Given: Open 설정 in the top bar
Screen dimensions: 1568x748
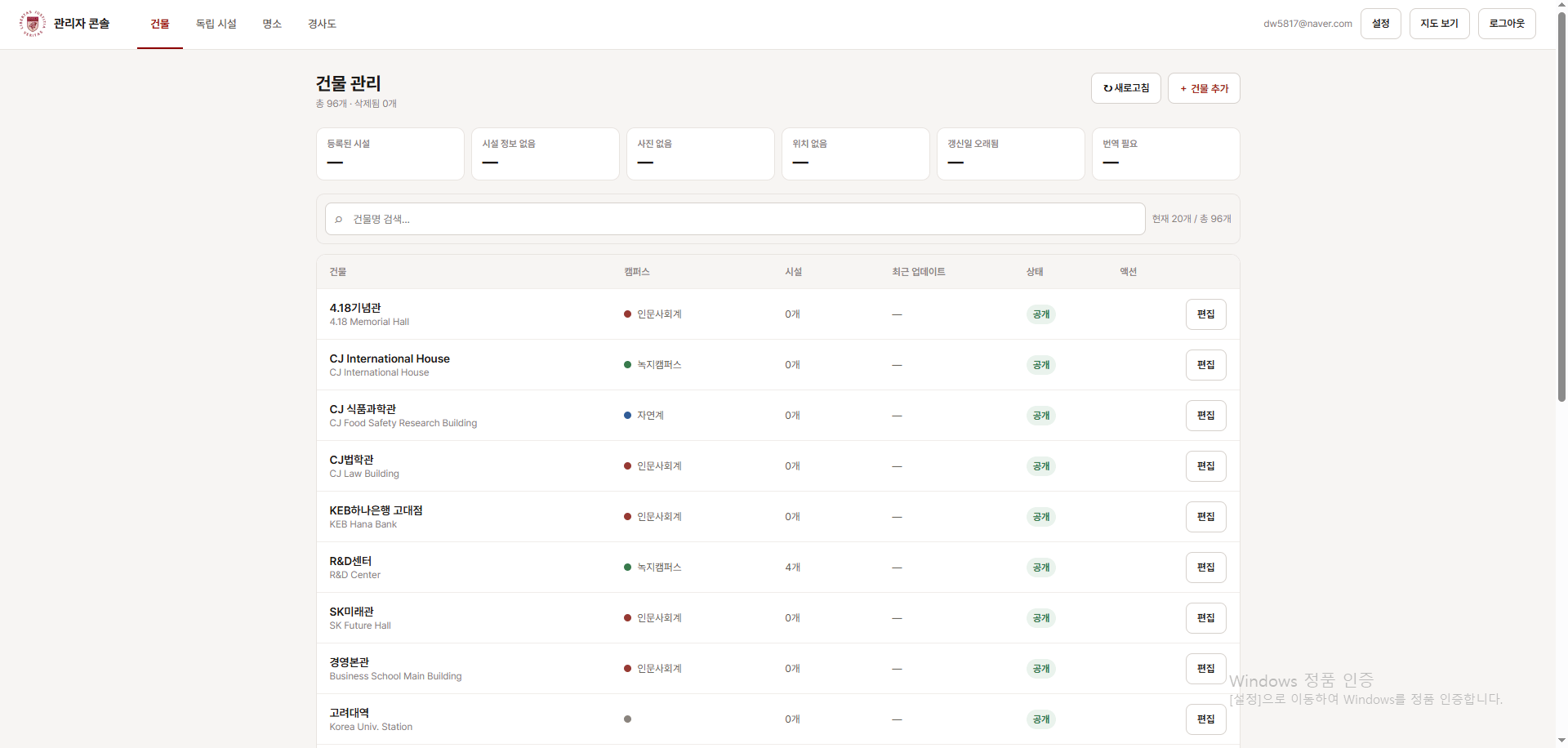Looking at the screenshot, I should pyautogui.click(x=1381, y=24).
